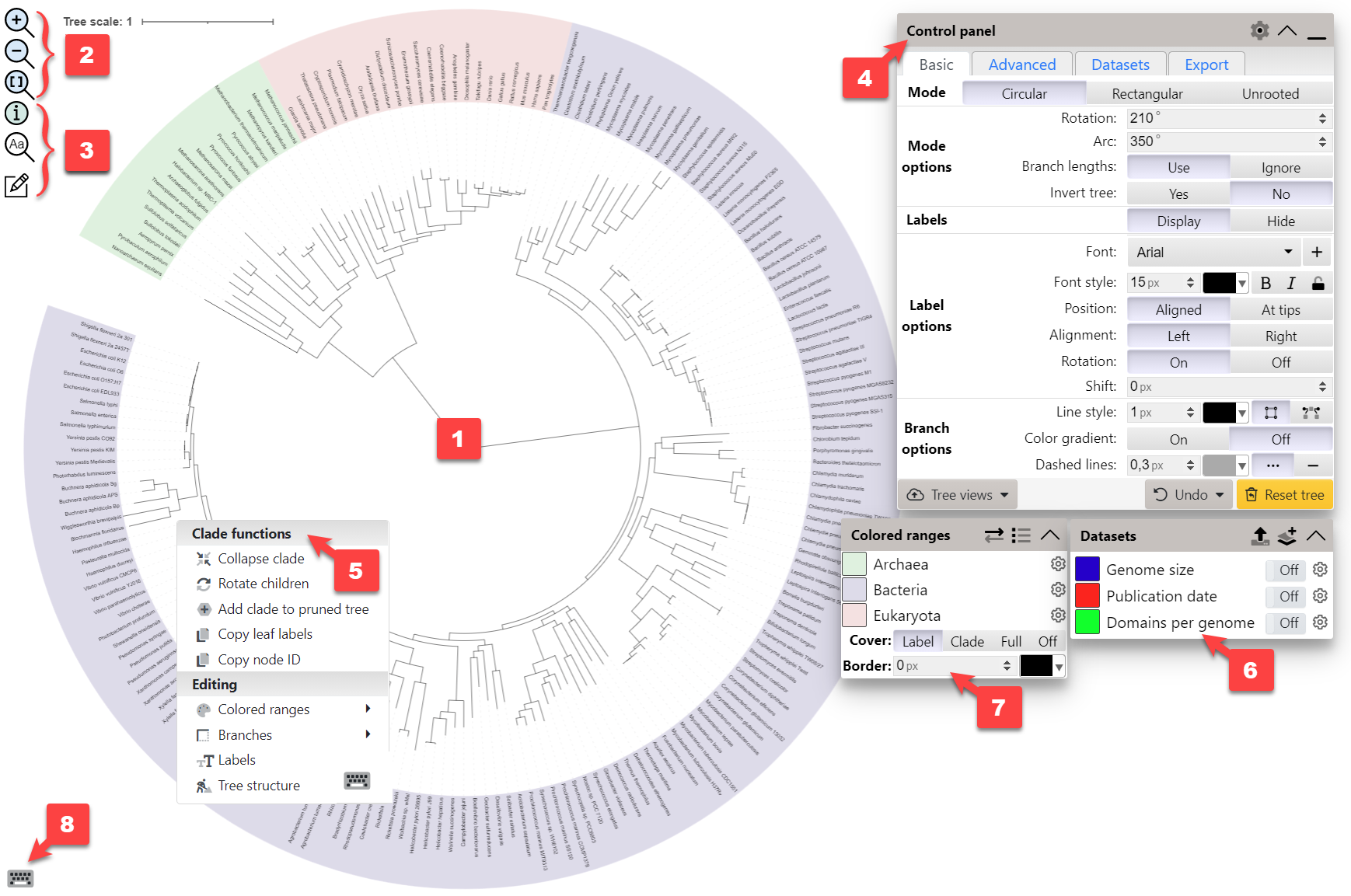Open border color black swatch
Image resolution: width=1351 pixels, height=896 pixels.
[x=1042, y=666]
